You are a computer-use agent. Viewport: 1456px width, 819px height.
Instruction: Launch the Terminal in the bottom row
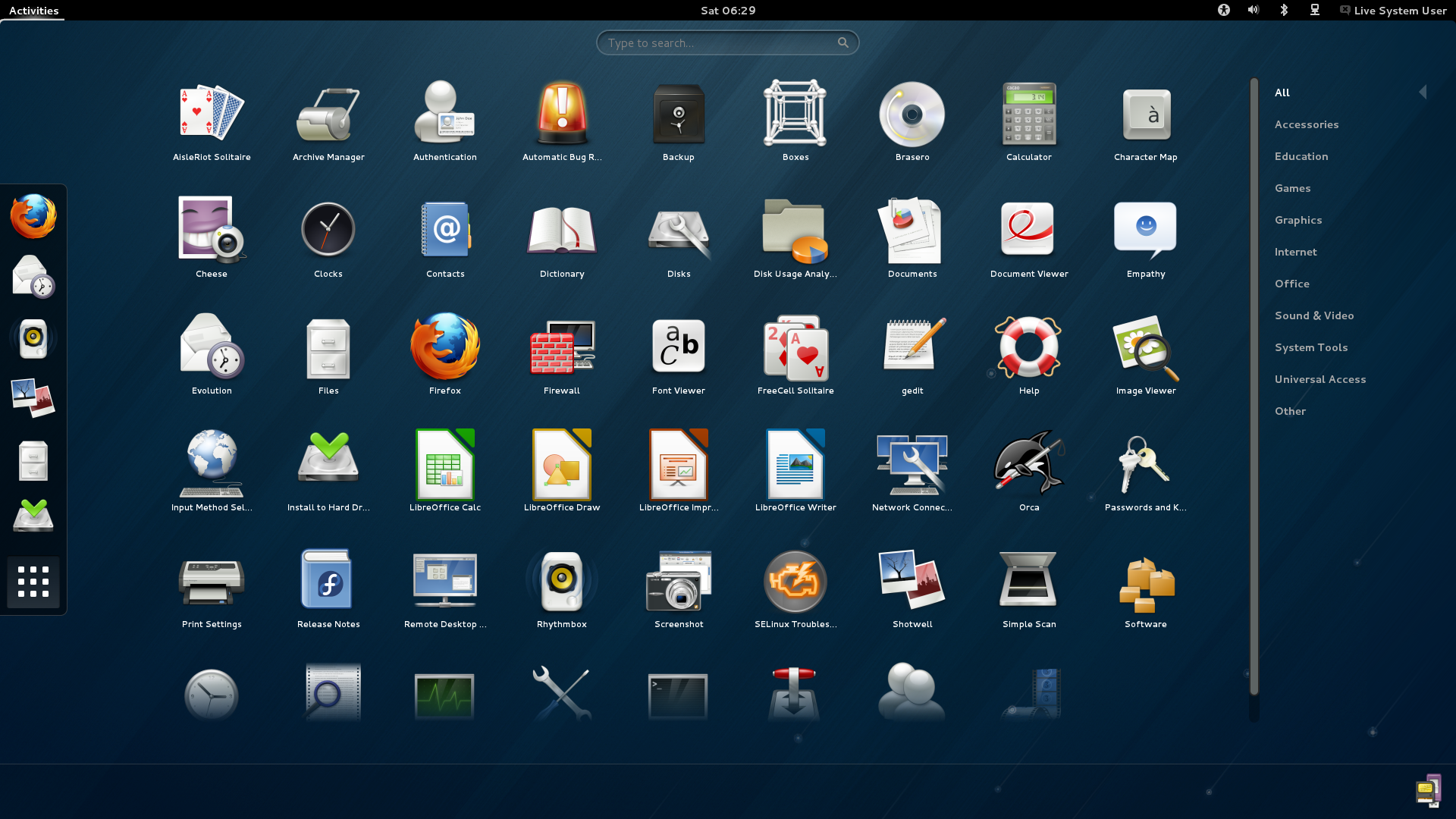678,694
